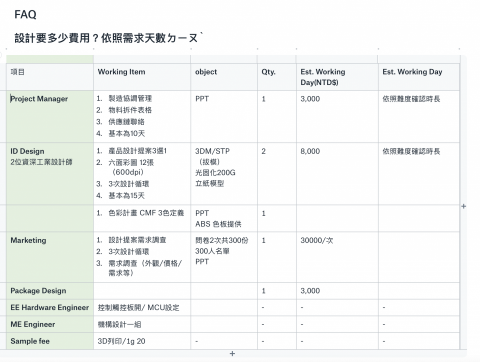Click the heading 設計要多少費用？
The image size is (480, 362).
tap(58, 38)
